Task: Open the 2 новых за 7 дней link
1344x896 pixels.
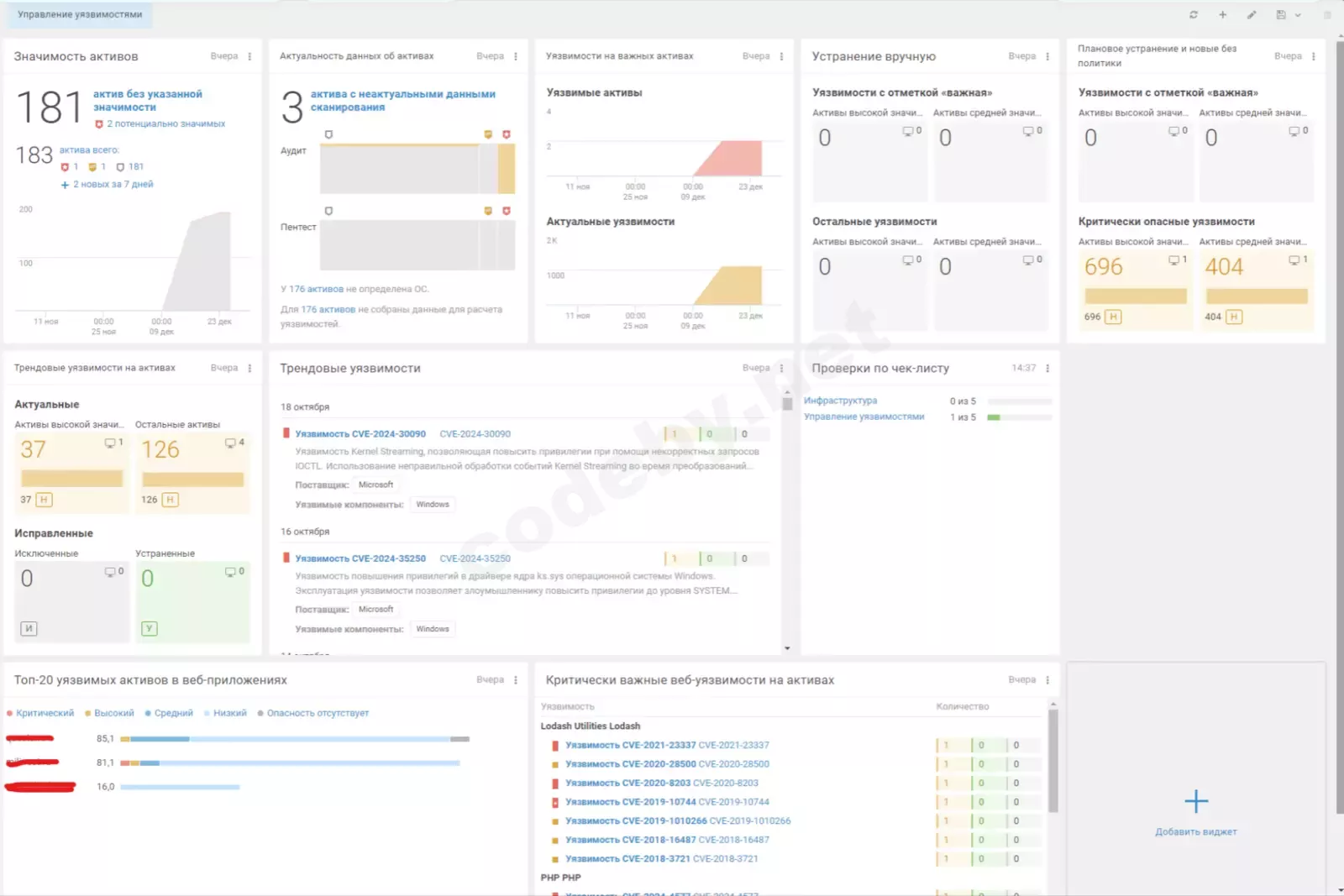Action: 113,184
